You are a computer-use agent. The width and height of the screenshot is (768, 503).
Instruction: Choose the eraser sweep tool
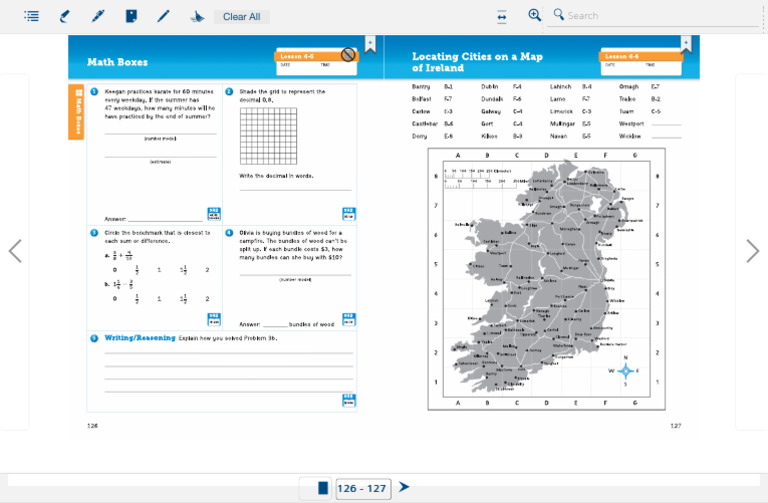click(x=197, y=16)
